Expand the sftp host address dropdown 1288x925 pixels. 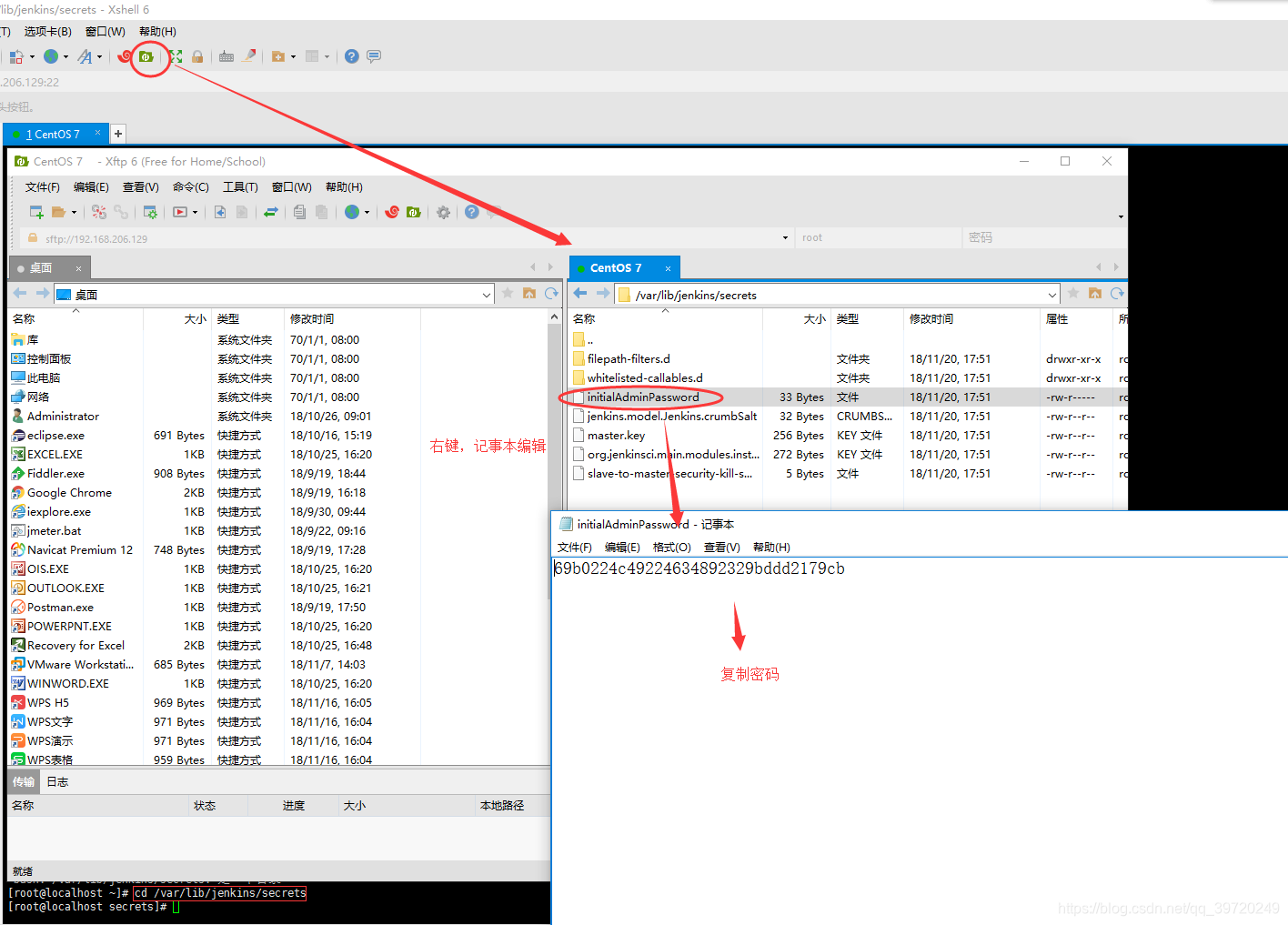[x=785, y=238]
